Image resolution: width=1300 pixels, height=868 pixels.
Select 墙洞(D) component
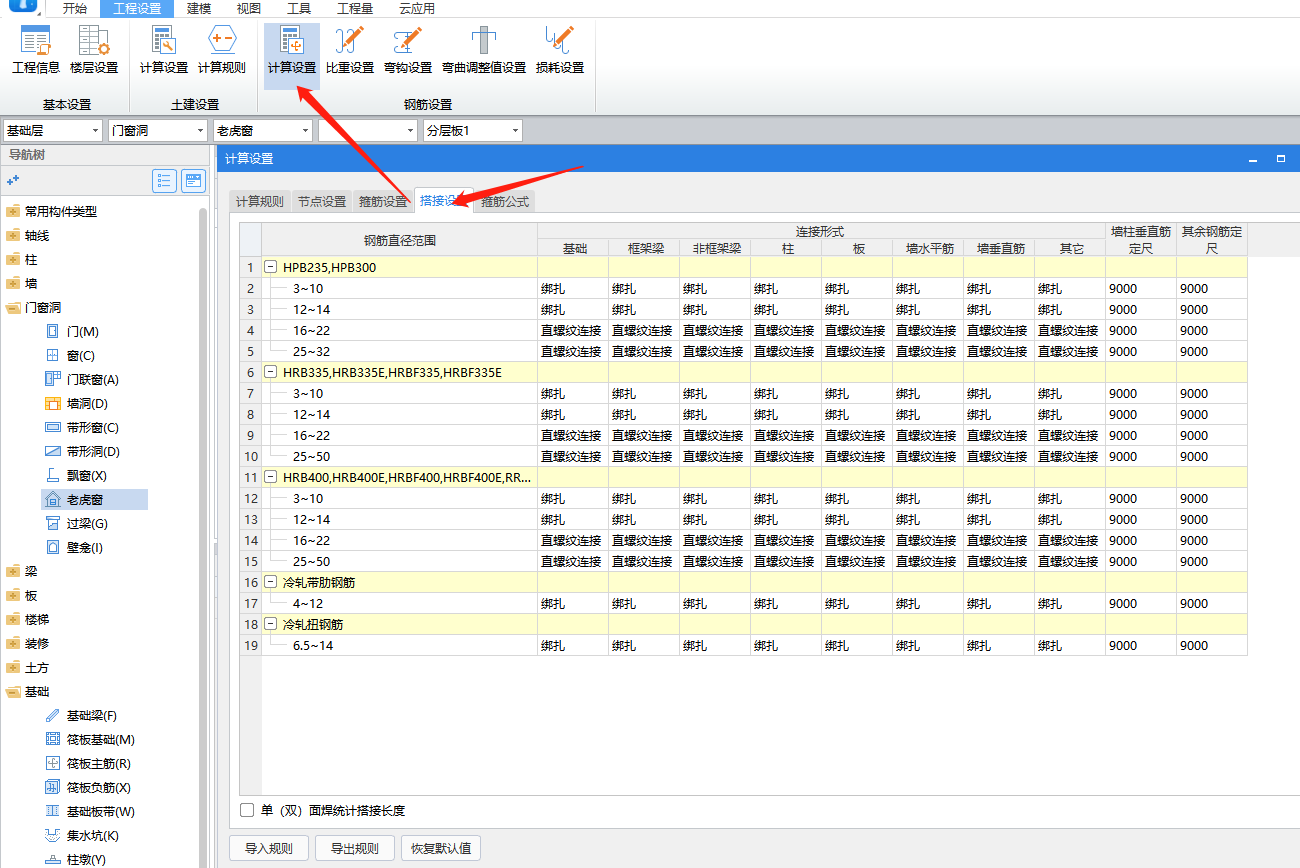76,404
